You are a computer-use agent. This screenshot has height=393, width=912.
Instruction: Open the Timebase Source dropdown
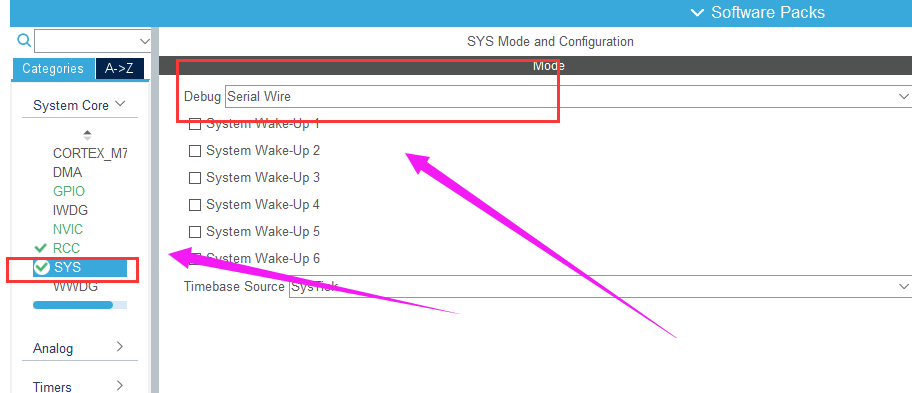pyautogui.click(x=600, y=287)
